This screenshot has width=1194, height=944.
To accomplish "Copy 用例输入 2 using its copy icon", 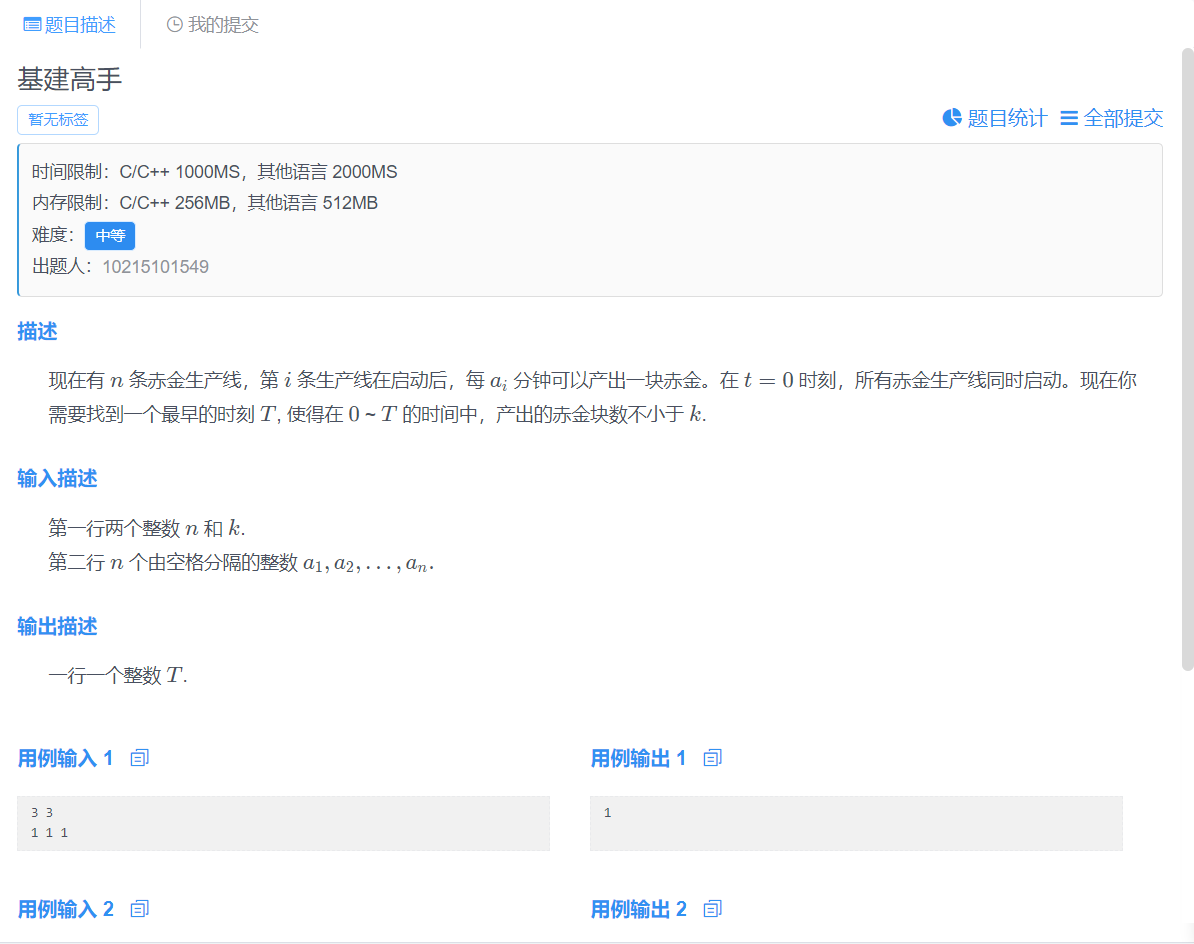I will tap(140, 909).
